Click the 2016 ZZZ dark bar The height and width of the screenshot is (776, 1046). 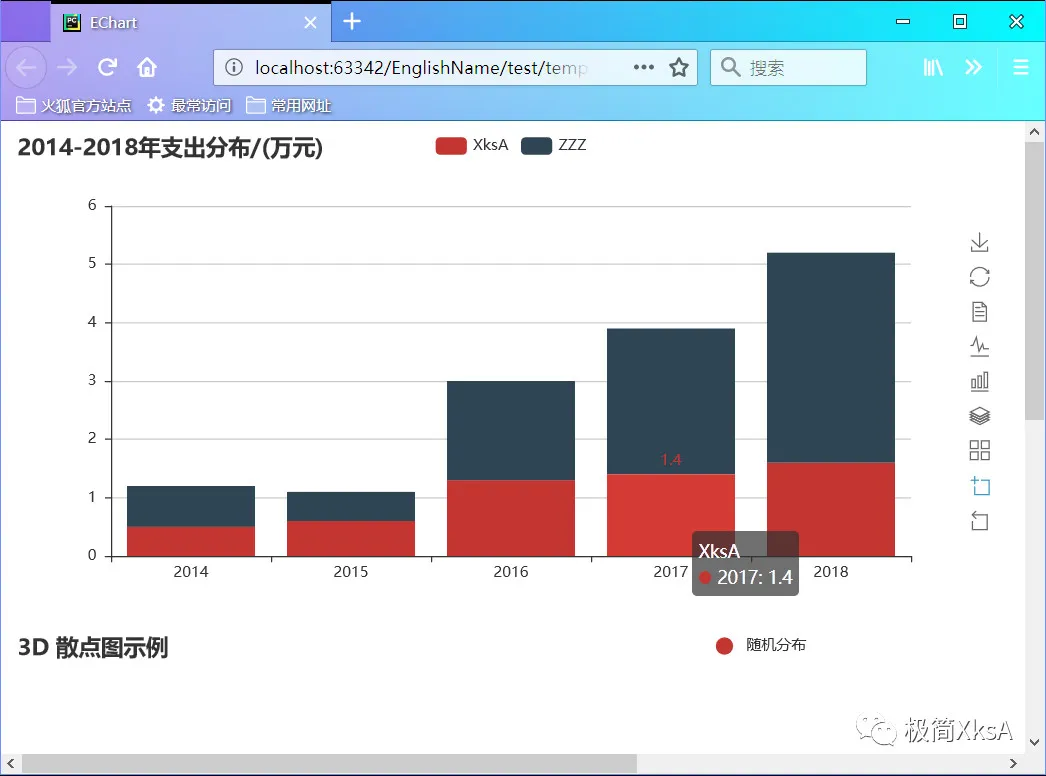(511, 430)
